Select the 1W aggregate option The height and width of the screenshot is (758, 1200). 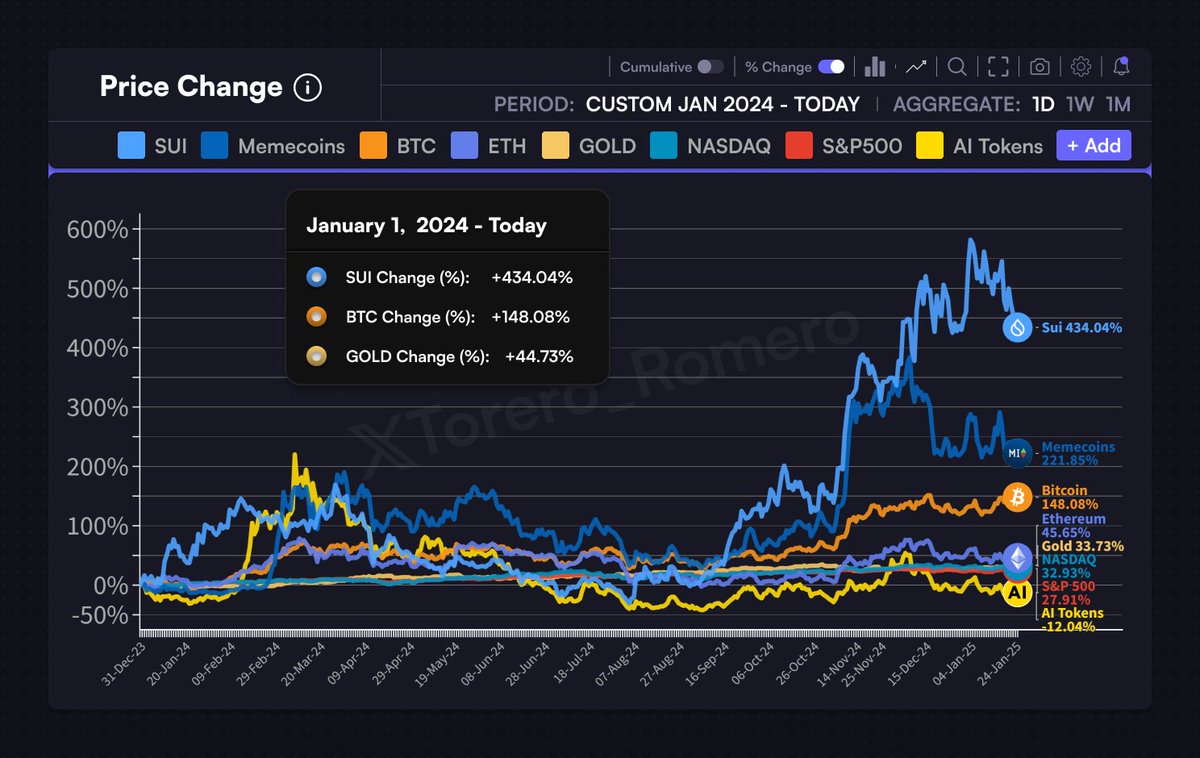tap(1080, 104)
